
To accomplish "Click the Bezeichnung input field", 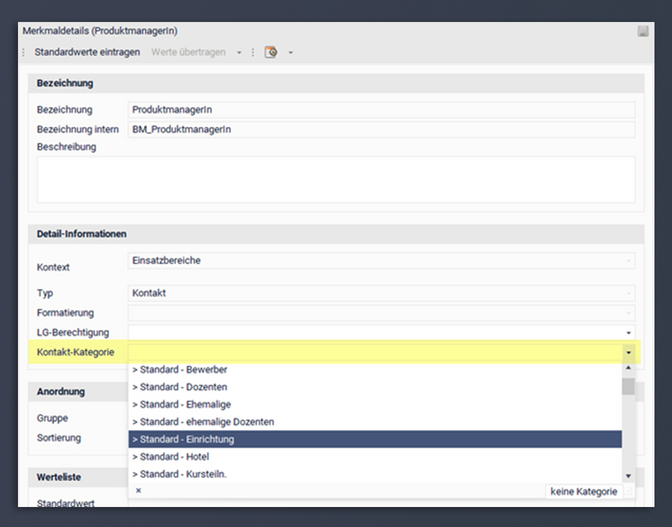I will click(x=381, y=110).
